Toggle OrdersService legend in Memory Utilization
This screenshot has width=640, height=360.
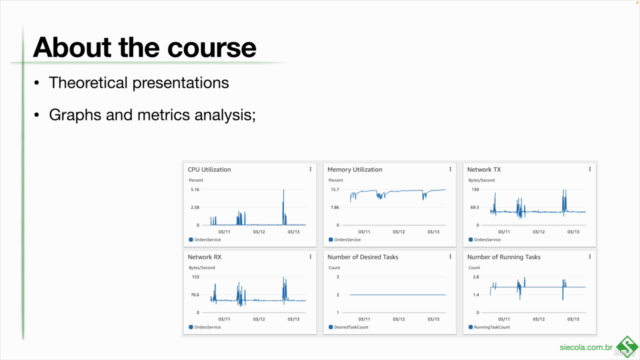point(344,240)
